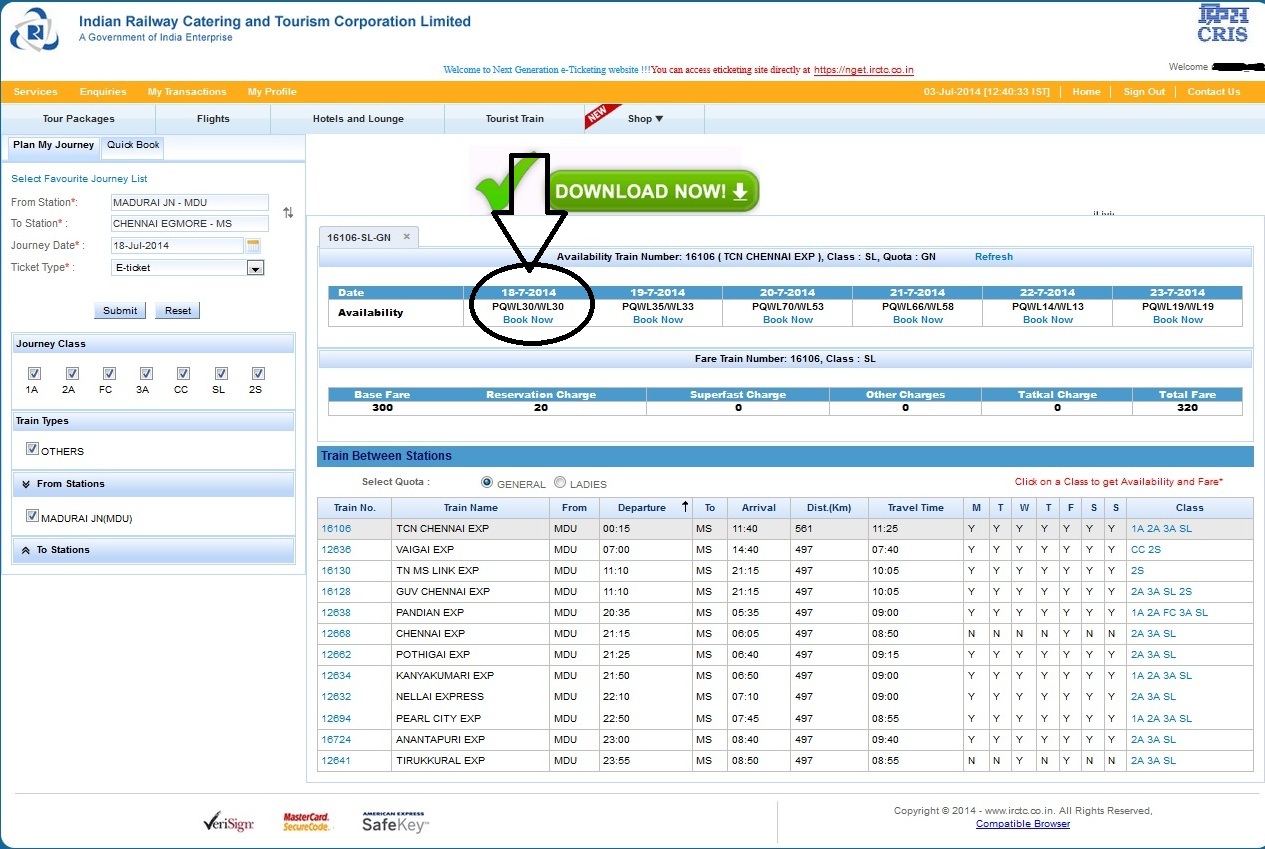Click Sign Out in the top bar
Viewport: 1265px width, 849px height.
coord(1144,92)
